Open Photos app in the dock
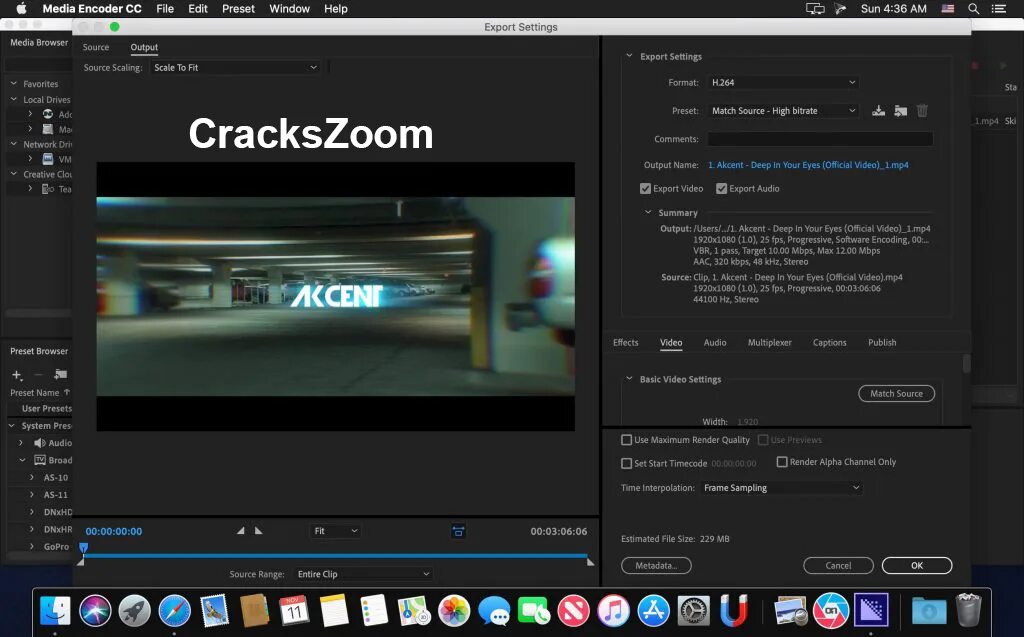The image size is (1024, 637). coord(454,612)
